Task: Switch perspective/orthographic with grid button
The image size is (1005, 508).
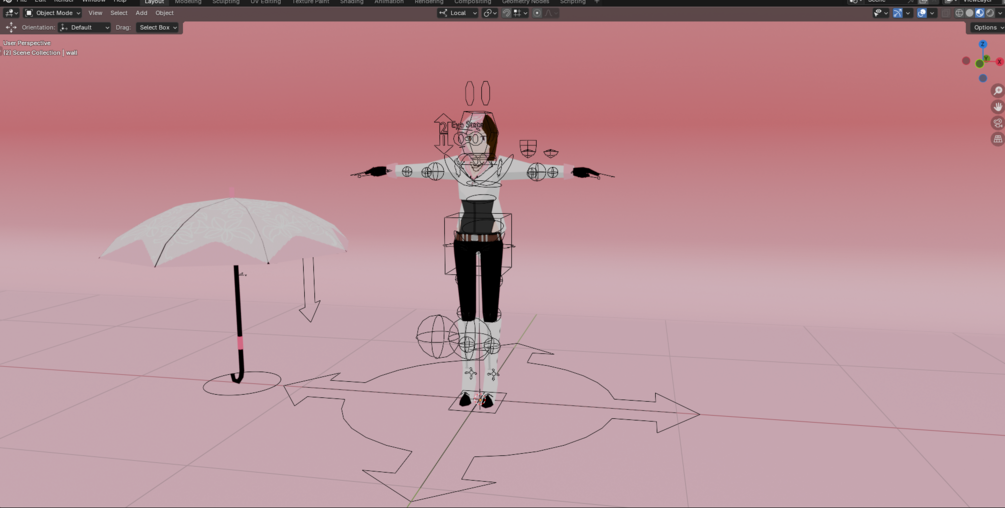Action: point(997,138)
